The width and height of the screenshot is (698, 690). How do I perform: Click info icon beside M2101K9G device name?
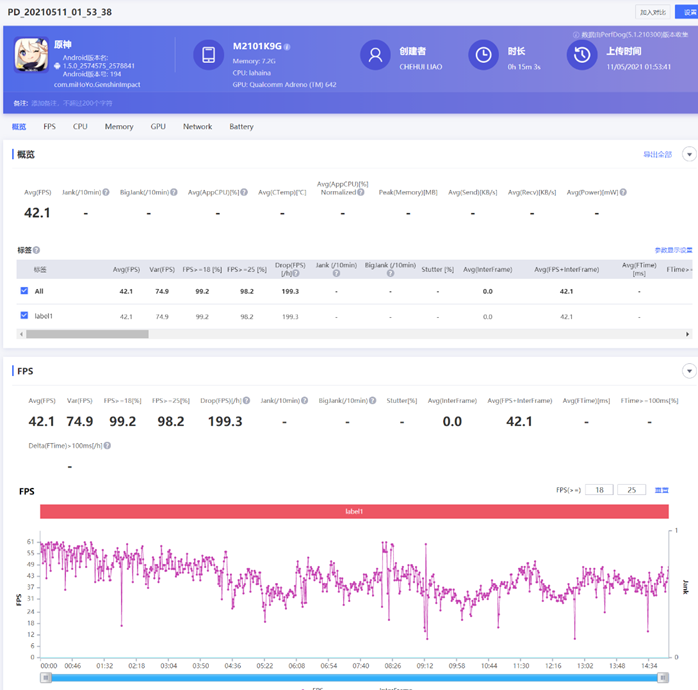(x=287, y=47)
